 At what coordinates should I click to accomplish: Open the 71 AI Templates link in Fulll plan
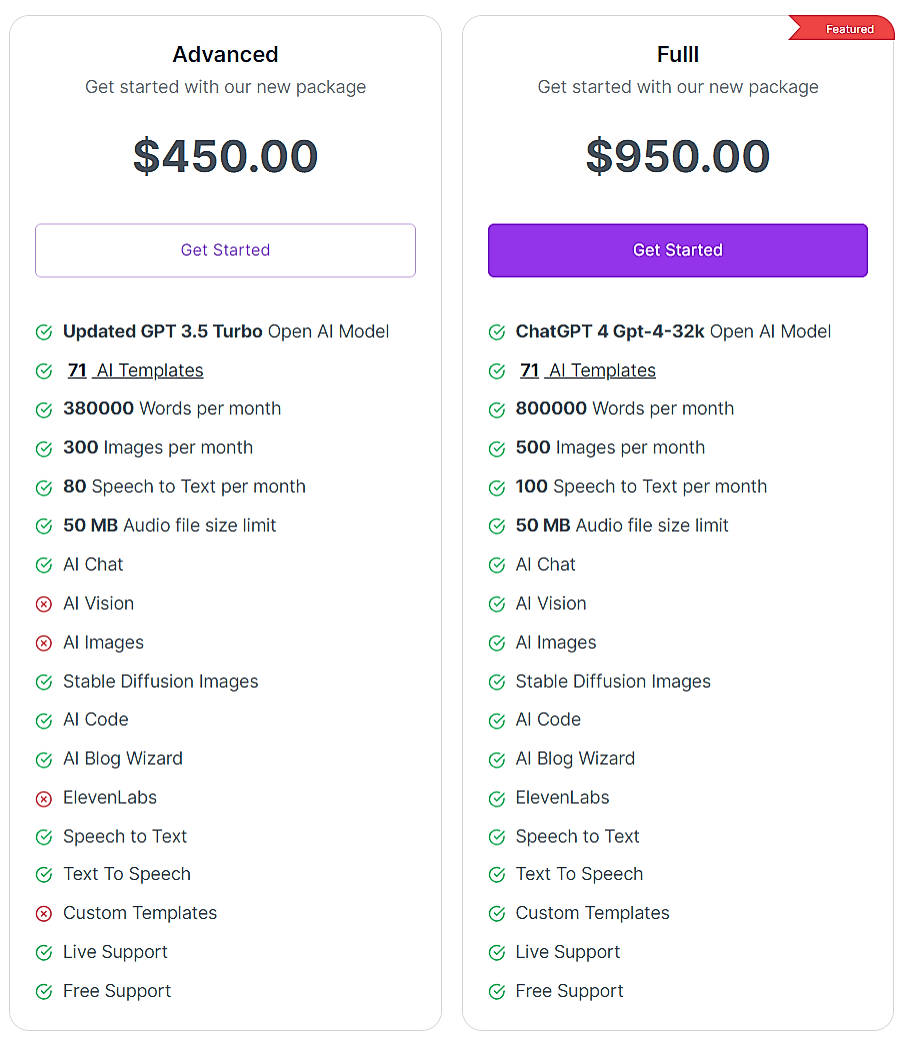tap(587, 370)
